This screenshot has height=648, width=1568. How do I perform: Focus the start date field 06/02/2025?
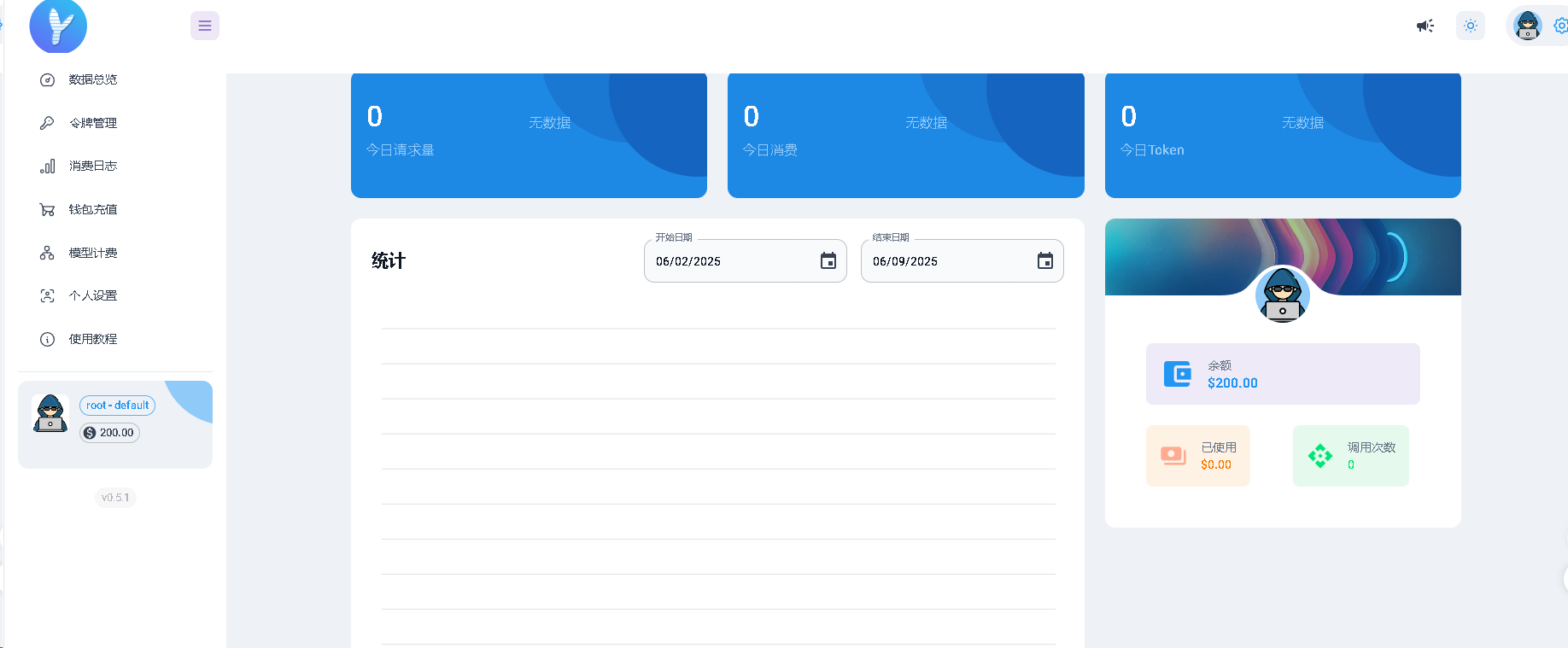pyautogui.click(x=746, y=261)
